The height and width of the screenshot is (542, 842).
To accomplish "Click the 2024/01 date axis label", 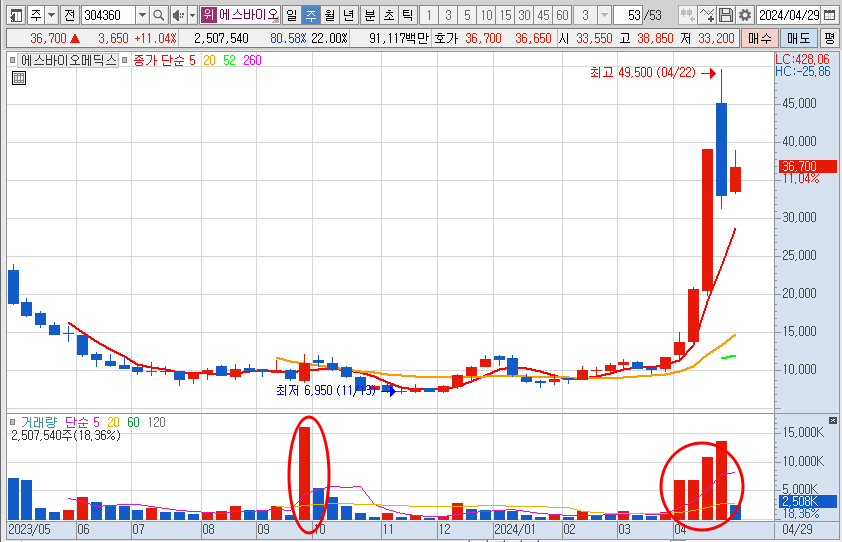I will 514,530.
